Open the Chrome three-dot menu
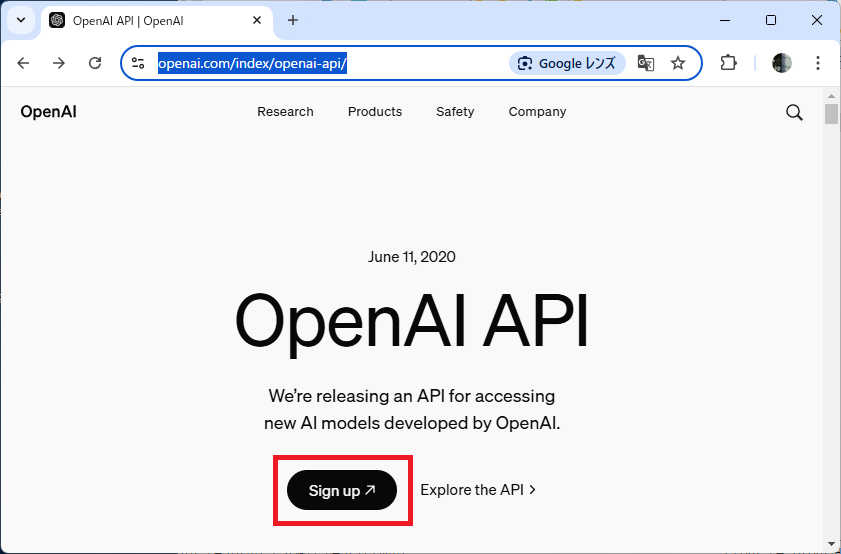 817,63
